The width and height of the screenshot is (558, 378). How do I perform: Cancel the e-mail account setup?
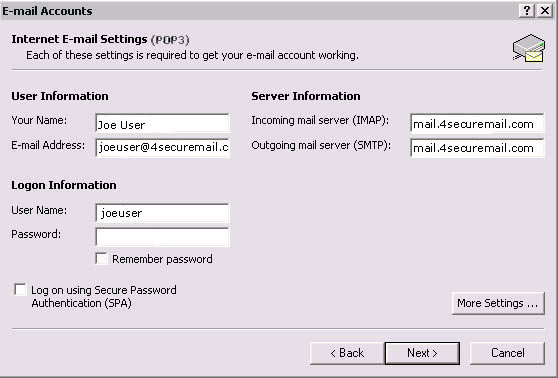pos(507,353)
